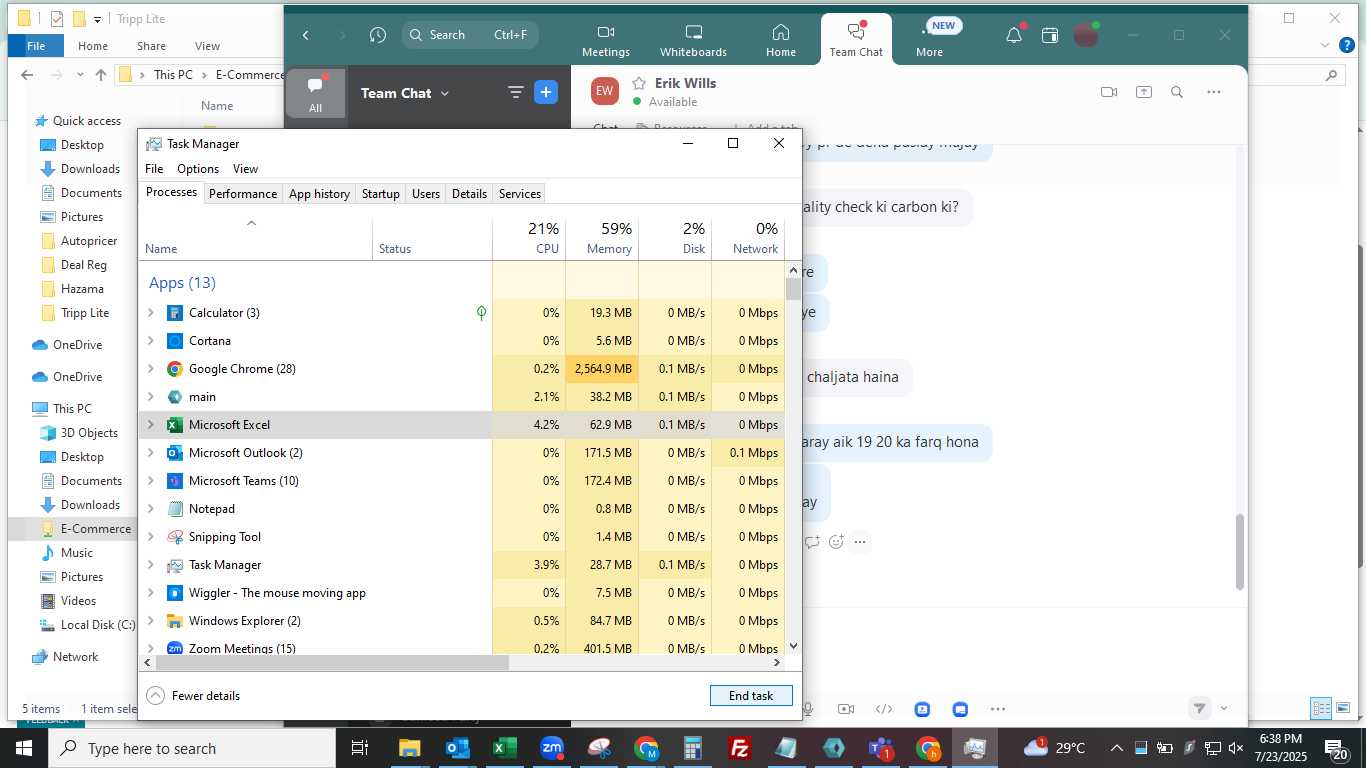The image size is (1366, 768).
Task: Open the Zoom calendar icon
Action: (1050, 35)
